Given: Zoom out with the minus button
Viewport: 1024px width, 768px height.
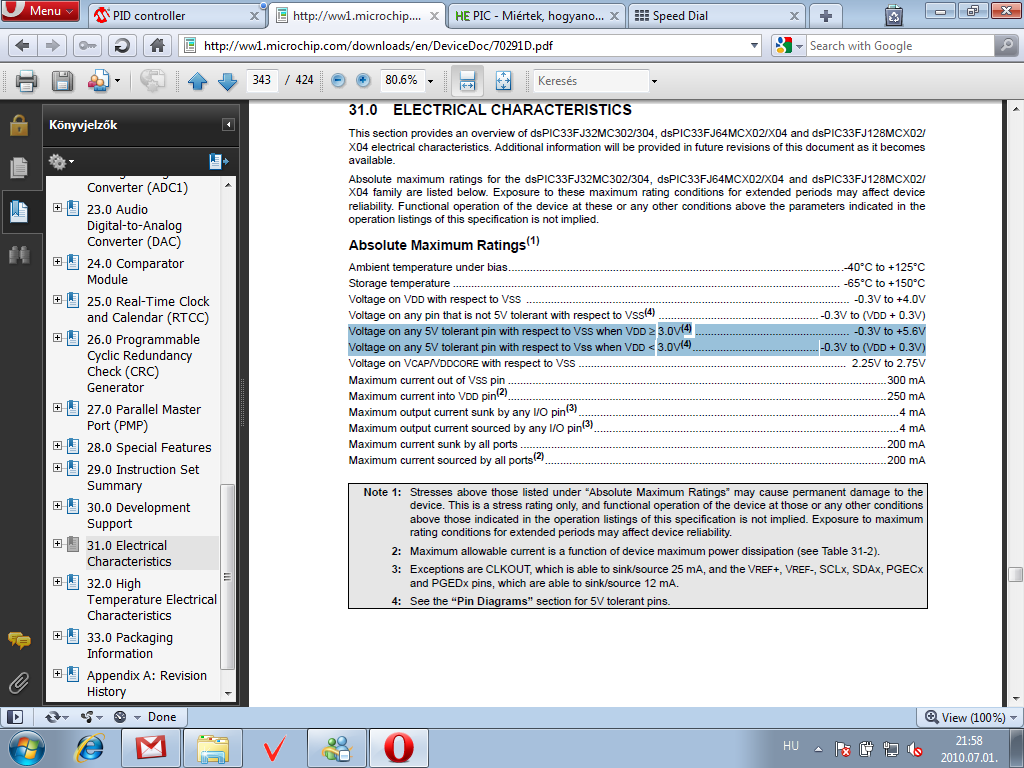Looking at the screenshot, I should click(x=338, y=80).
